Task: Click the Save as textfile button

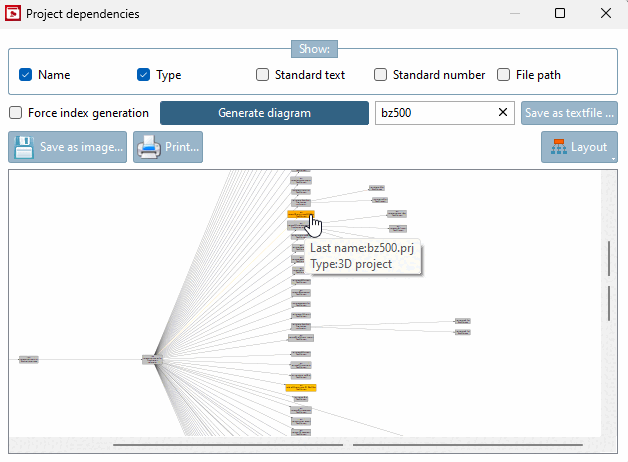Action: (568, 113)
